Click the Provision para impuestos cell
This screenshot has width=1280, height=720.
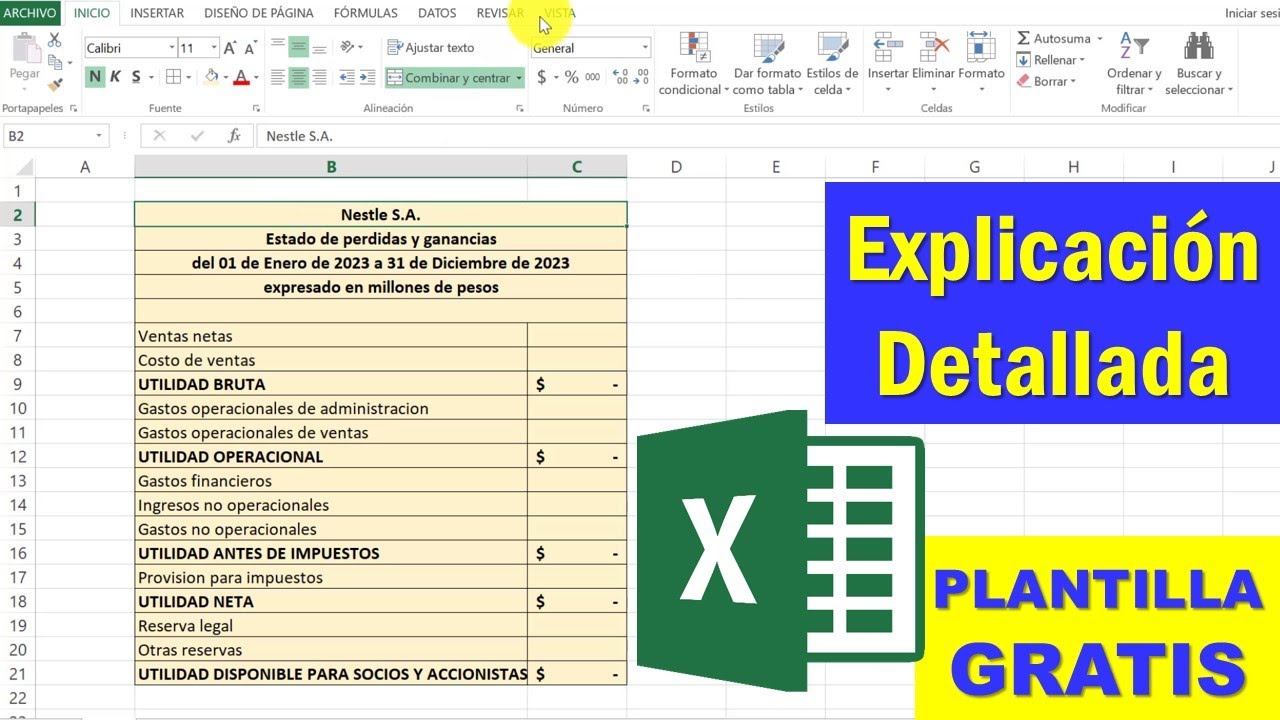331,577
